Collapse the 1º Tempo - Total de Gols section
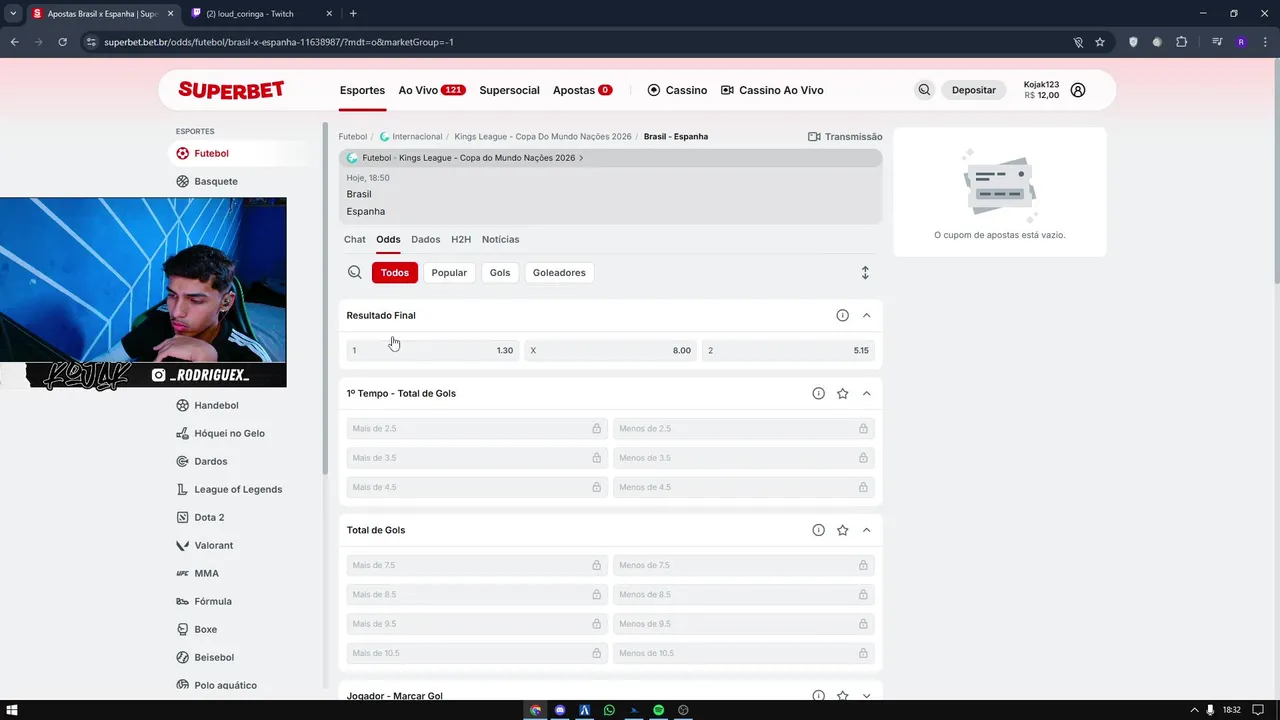Screen dimensions: 1280x720 pos(866,393)
